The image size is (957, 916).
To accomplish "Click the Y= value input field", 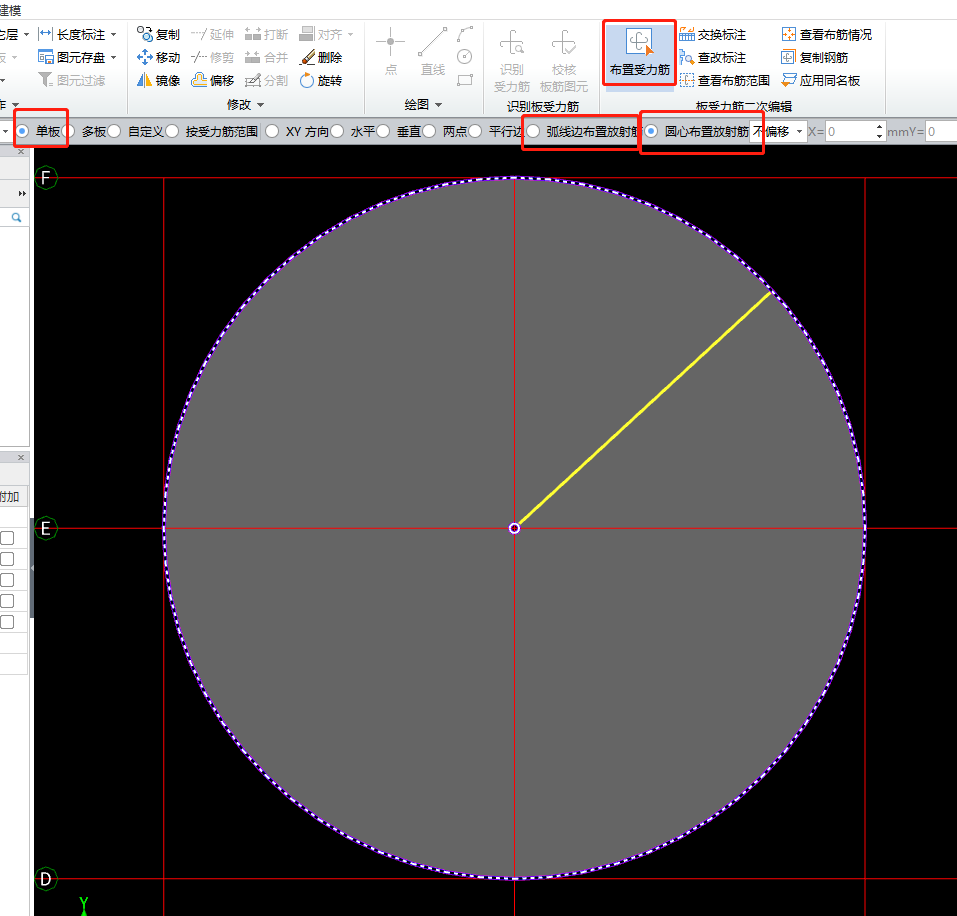I will [x=941, y=131].
